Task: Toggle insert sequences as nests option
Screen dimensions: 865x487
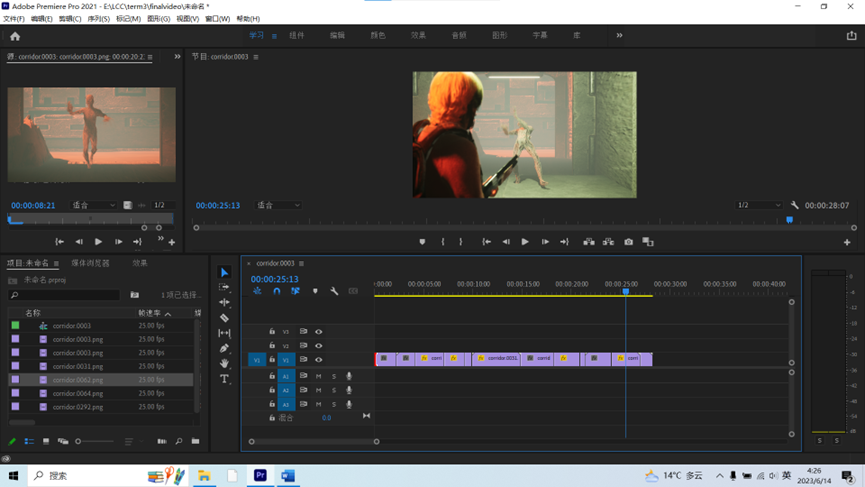Action: pyautogui.click(x=257, y=291)
